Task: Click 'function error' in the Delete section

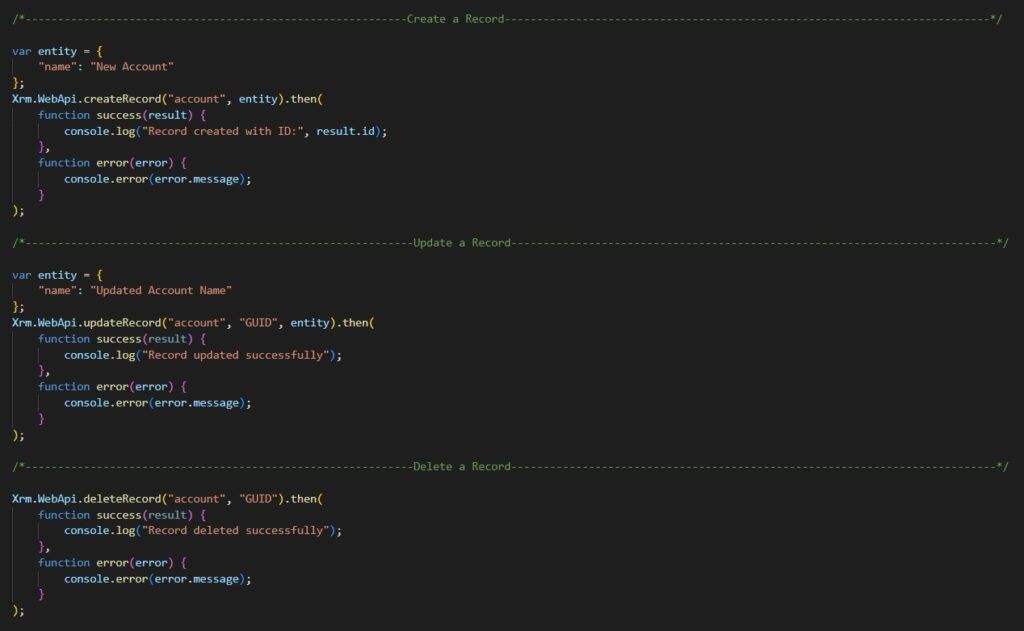Action: pos(83,562)
